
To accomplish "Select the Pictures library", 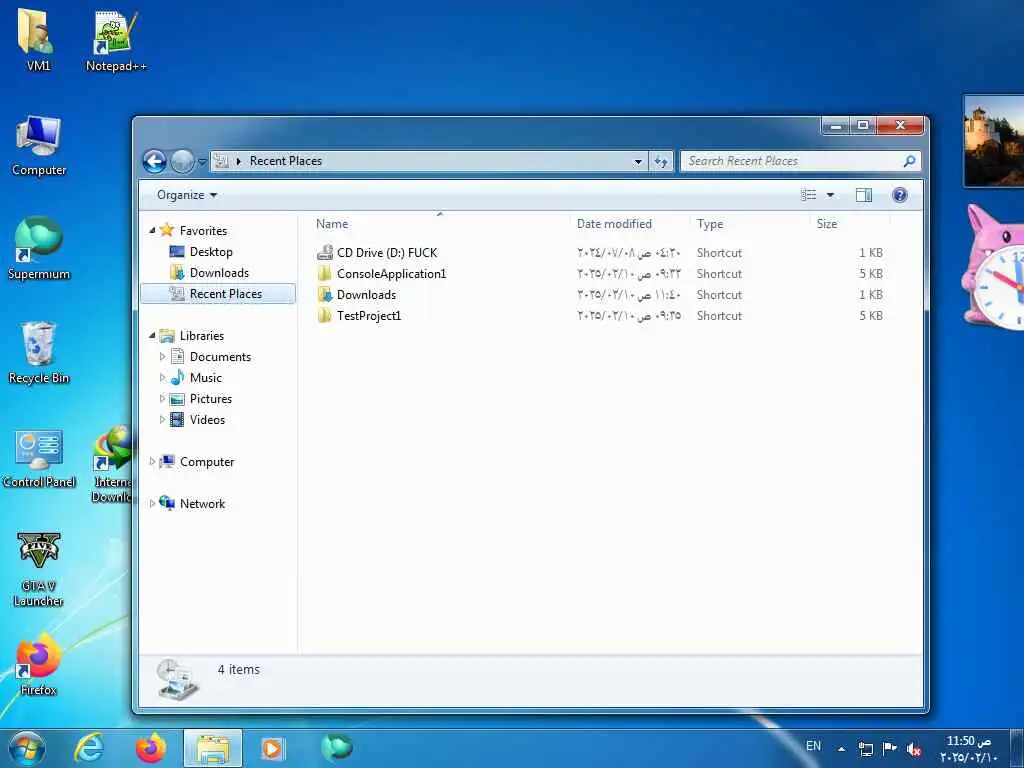I will point(210,398).
